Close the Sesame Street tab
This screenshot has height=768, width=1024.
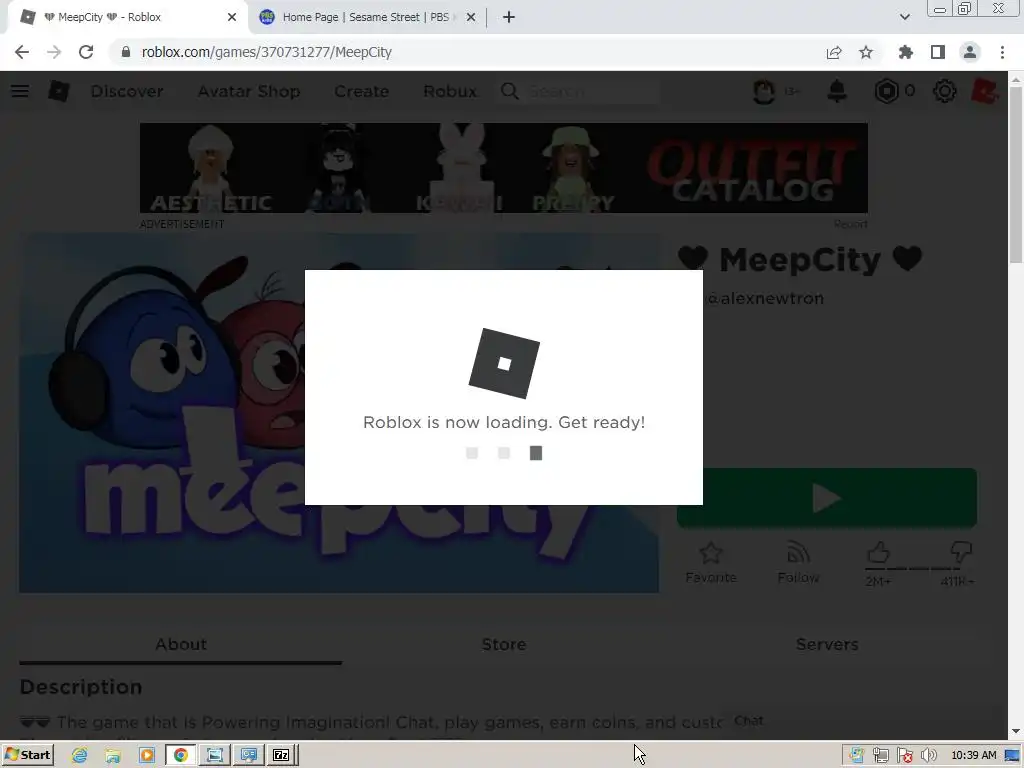click(x=471, y=17)
